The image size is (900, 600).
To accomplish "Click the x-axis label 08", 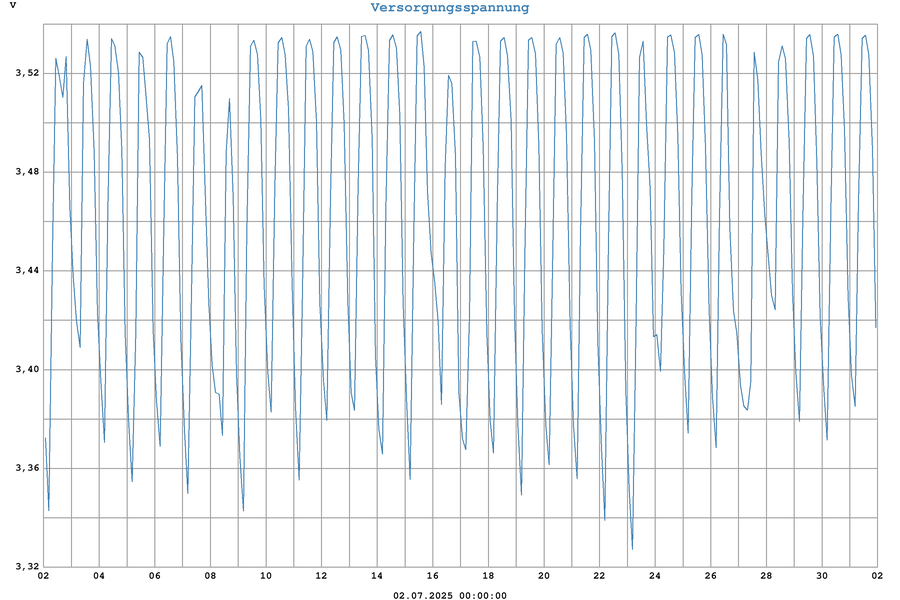I will click(x=210, y=576).
